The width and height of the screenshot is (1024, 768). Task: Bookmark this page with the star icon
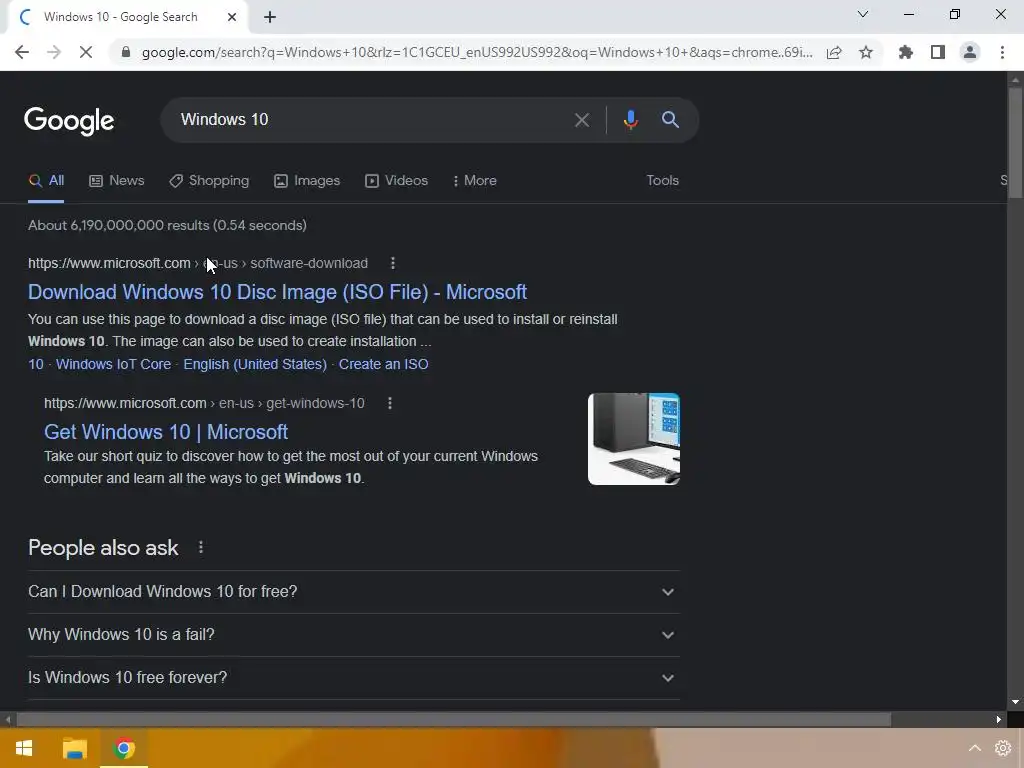pos(866,52)
